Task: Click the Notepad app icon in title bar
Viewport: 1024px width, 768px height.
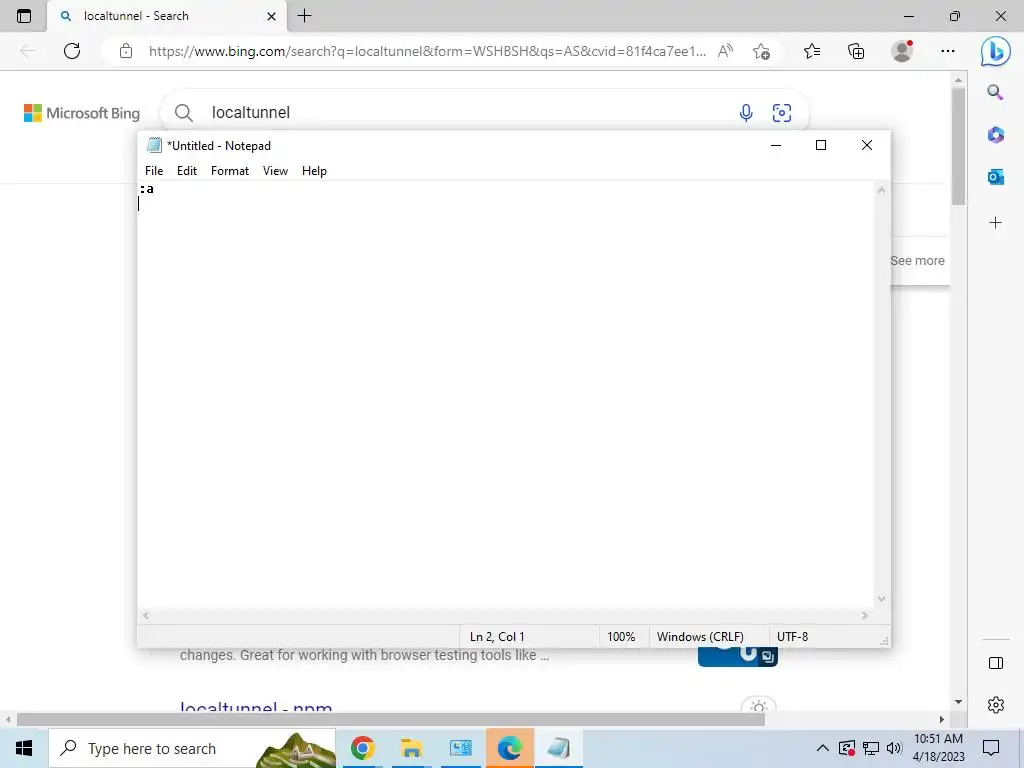Action: [x=154, y=145]
